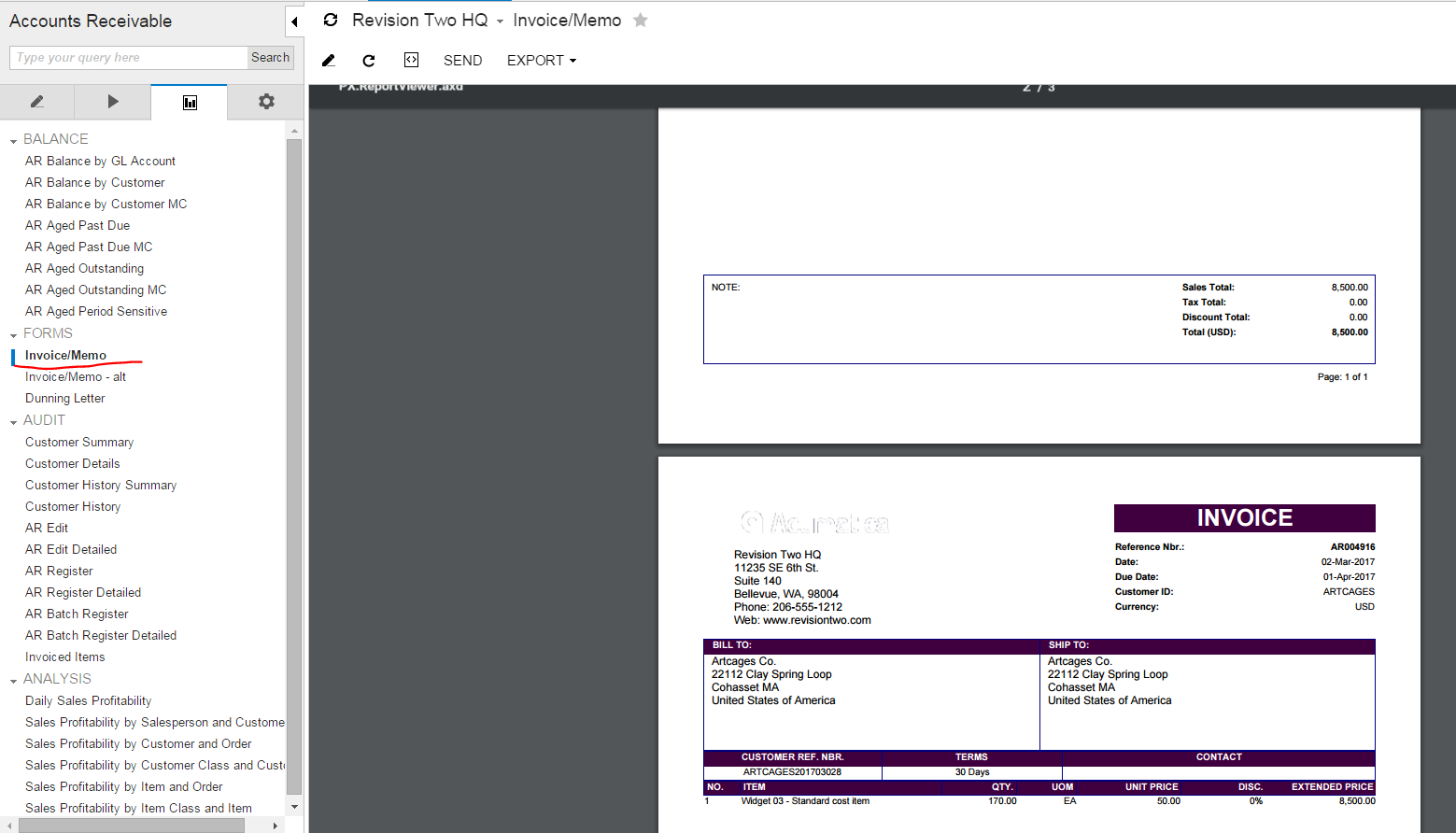Open the reports bar-chart tab icon

[x=189, y=101]
